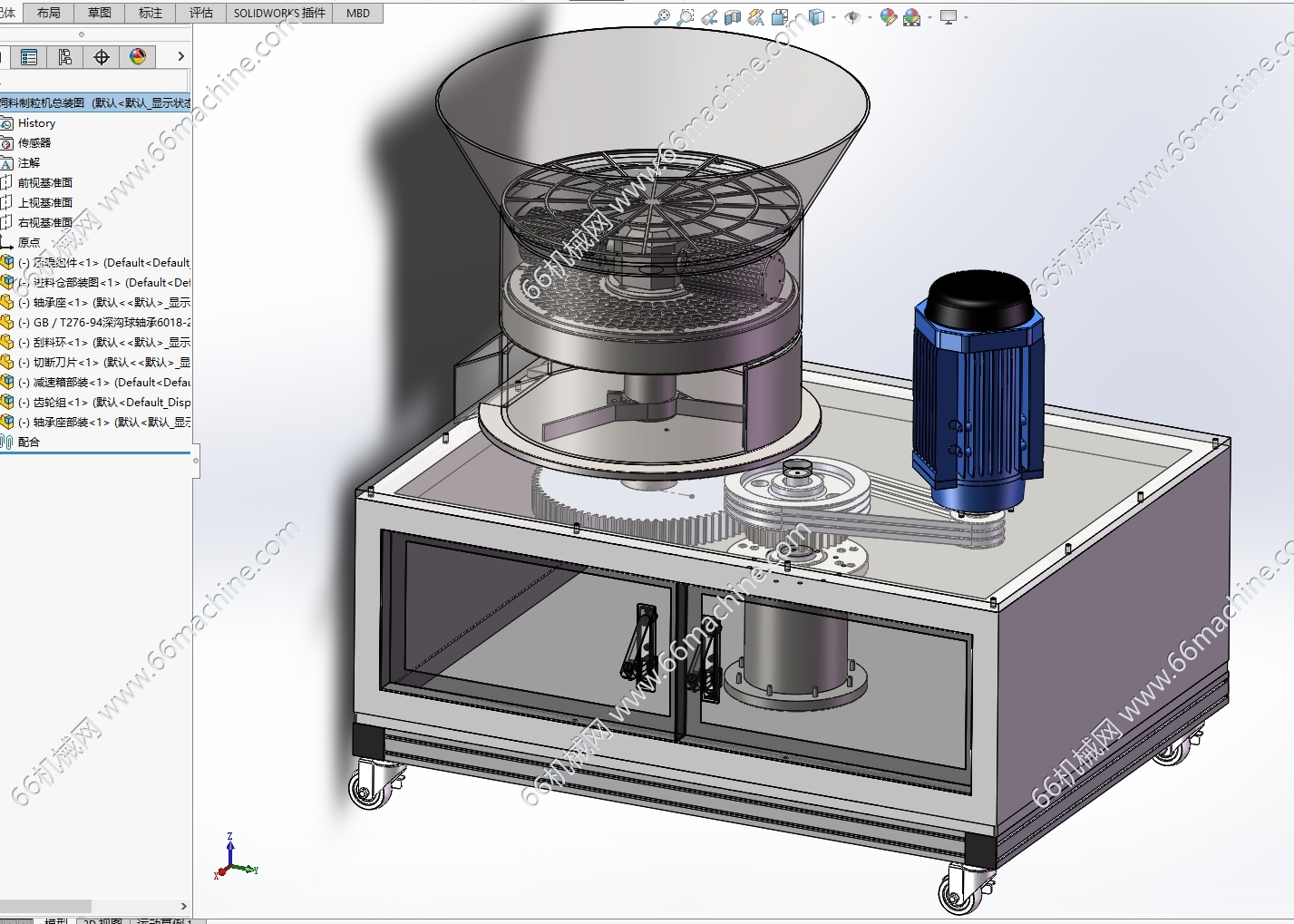
Task: Open the SOLIDWORKS 插件 ribbon tab
Action: coord(279,13)
